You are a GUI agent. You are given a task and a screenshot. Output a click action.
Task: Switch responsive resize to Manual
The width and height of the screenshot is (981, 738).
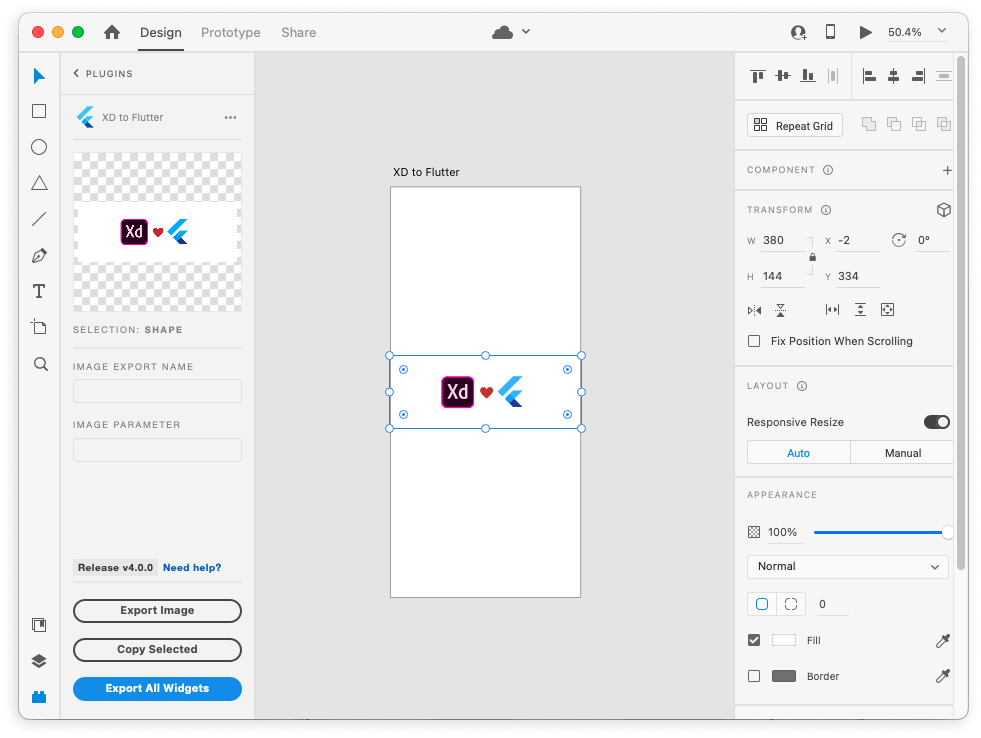(x=902, y=453)
